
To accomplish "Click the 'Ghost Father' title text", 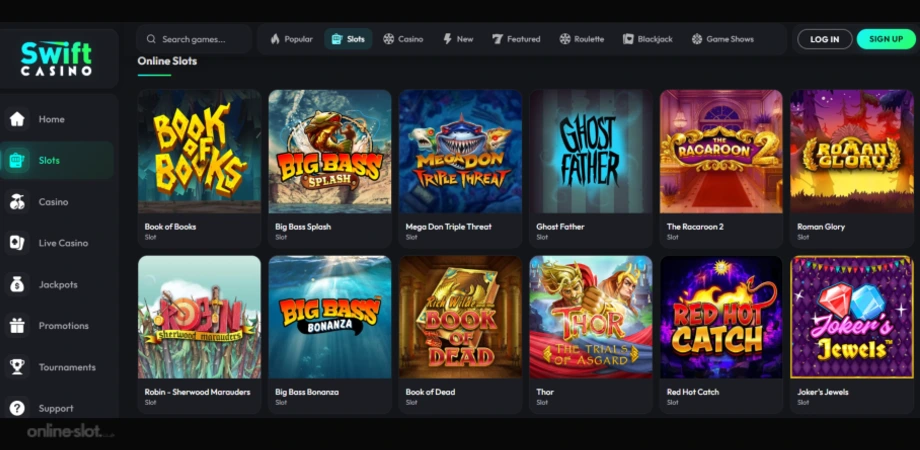I will coord(560,226).
